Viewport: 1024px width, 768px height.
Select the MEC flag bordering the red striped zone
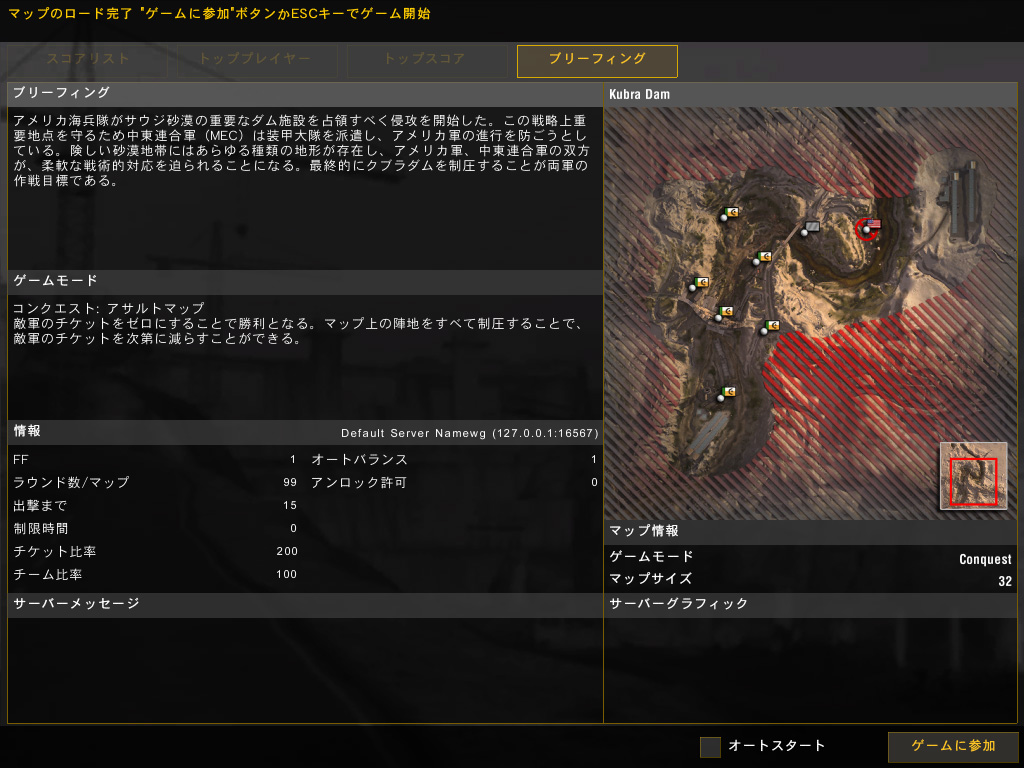pyautogui.click(x=770, y=327)
